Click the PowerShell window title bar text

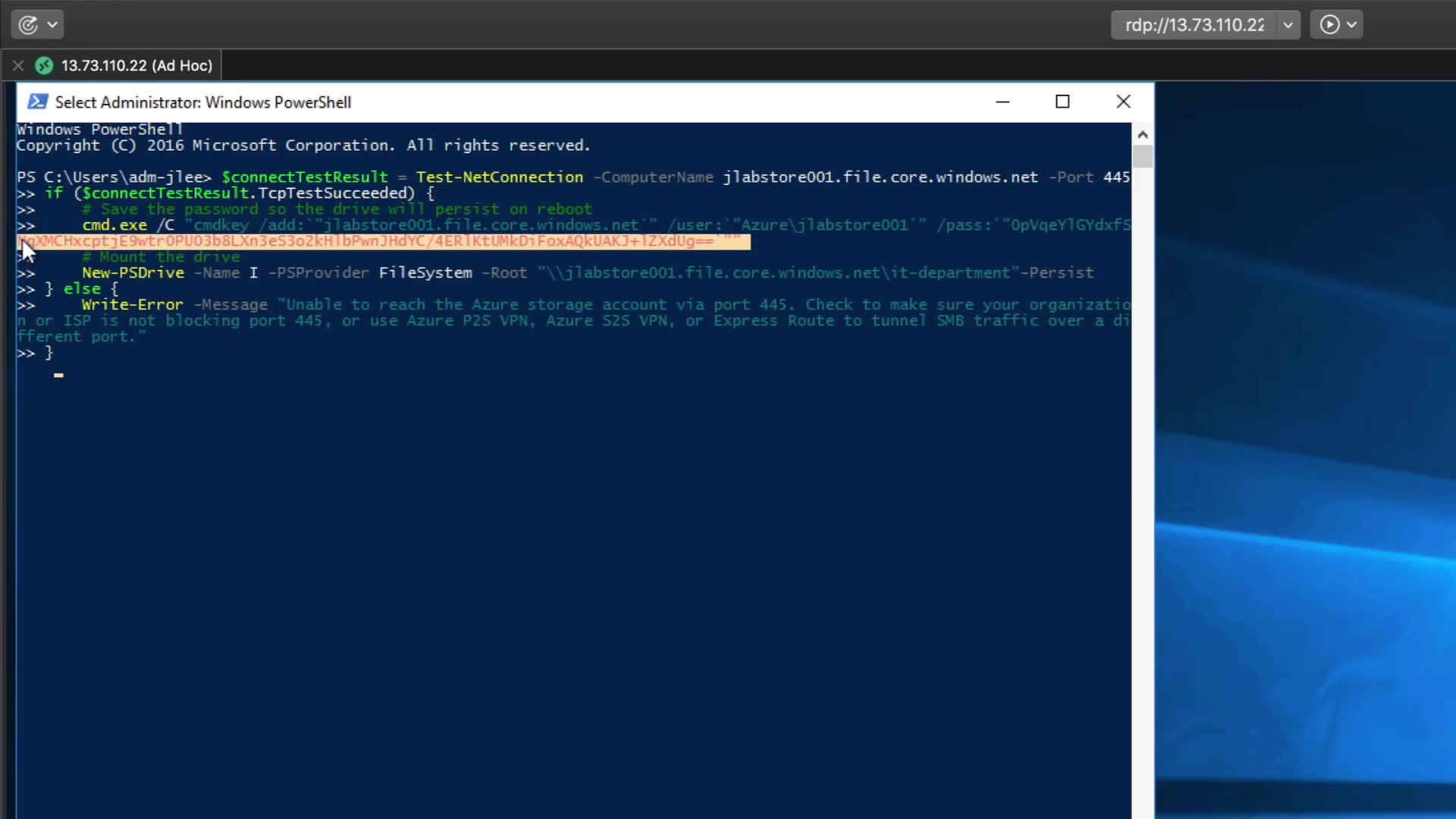tap(202, 102)
